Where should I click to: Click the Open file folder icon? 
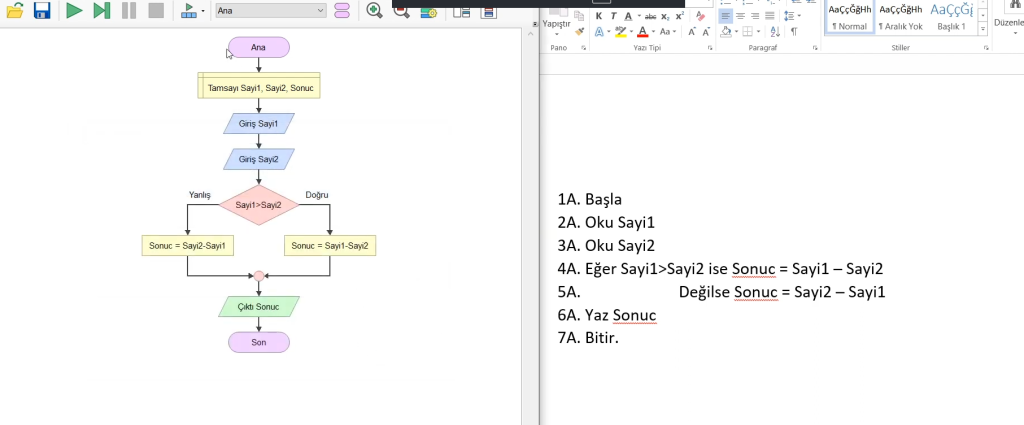point(14,11)
